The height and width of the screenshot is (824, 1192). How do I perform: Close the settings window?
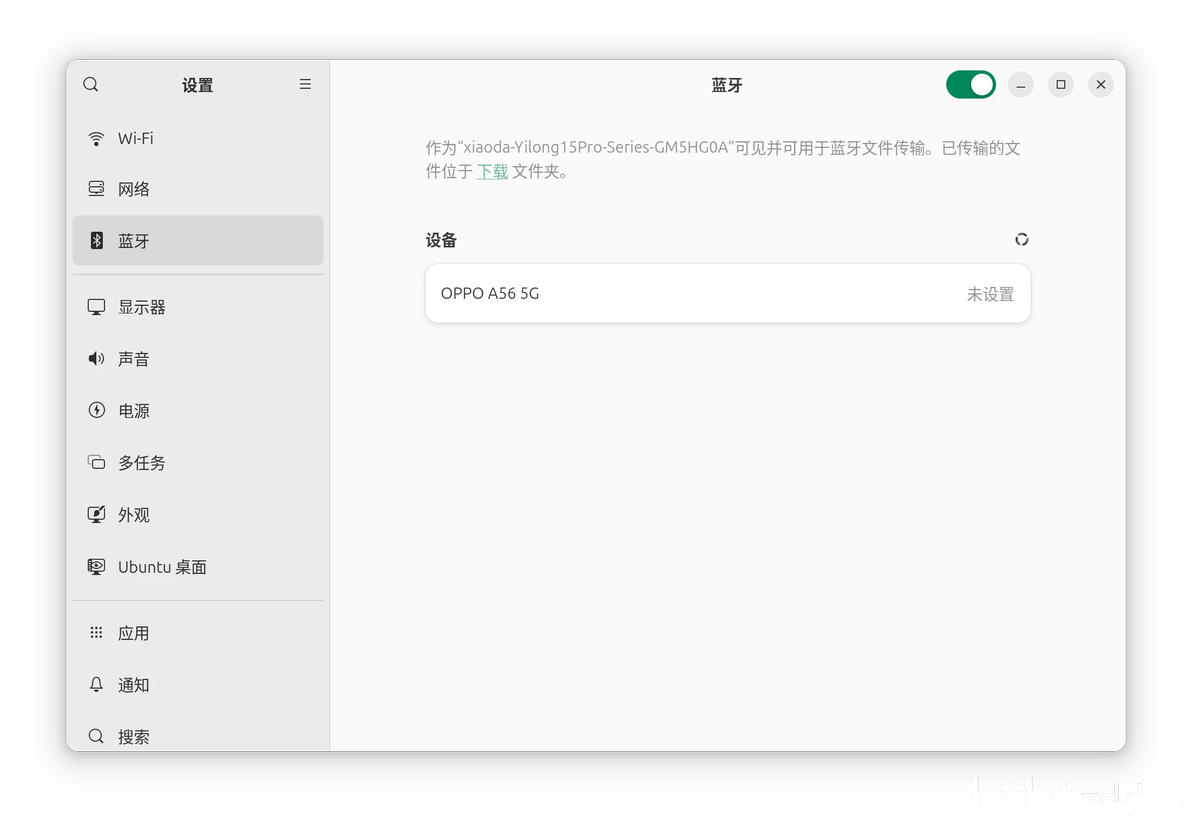(x=1101, y=84)
